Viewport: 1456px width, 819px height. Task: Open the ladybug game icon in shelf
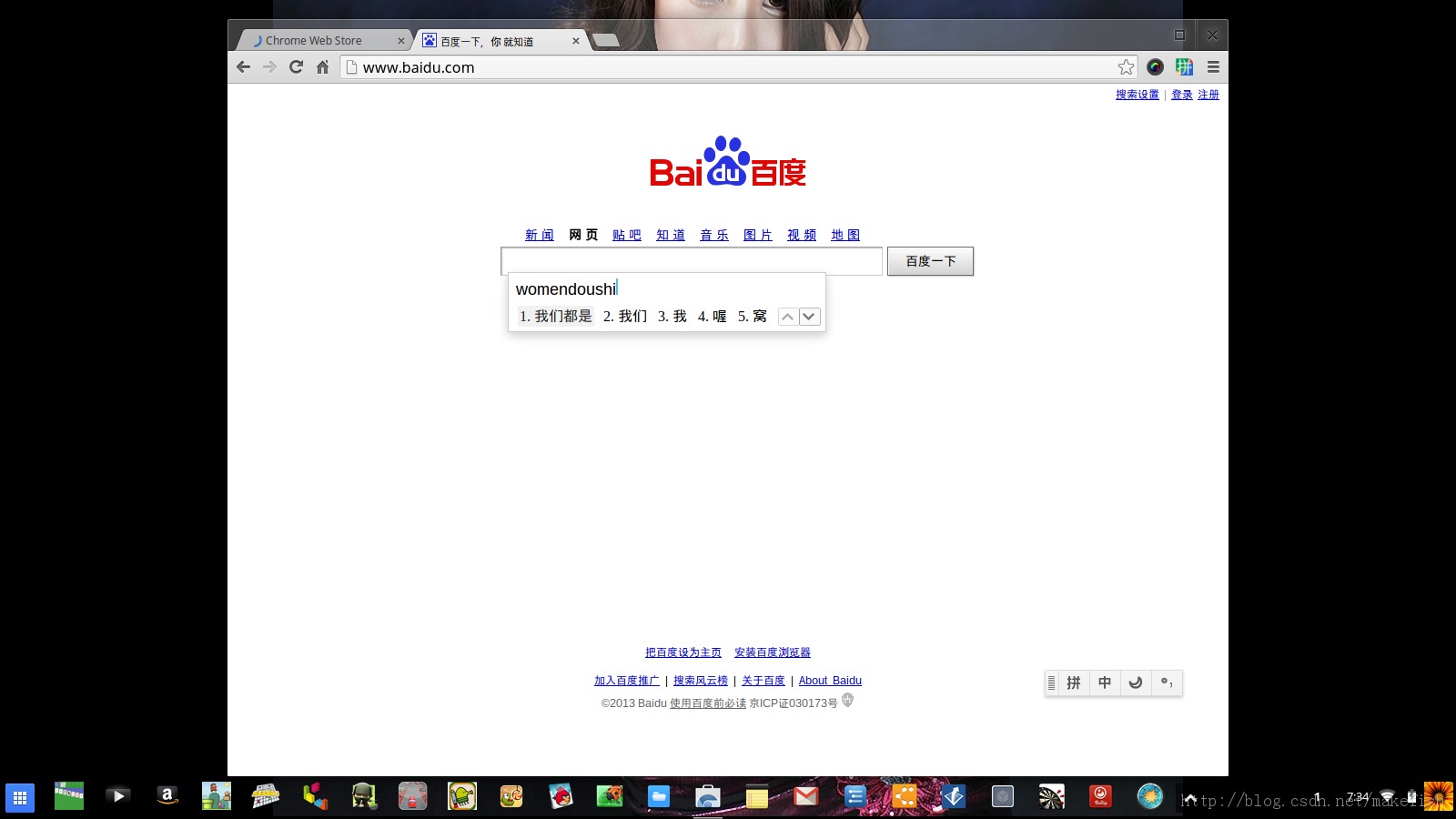[610, 796]
